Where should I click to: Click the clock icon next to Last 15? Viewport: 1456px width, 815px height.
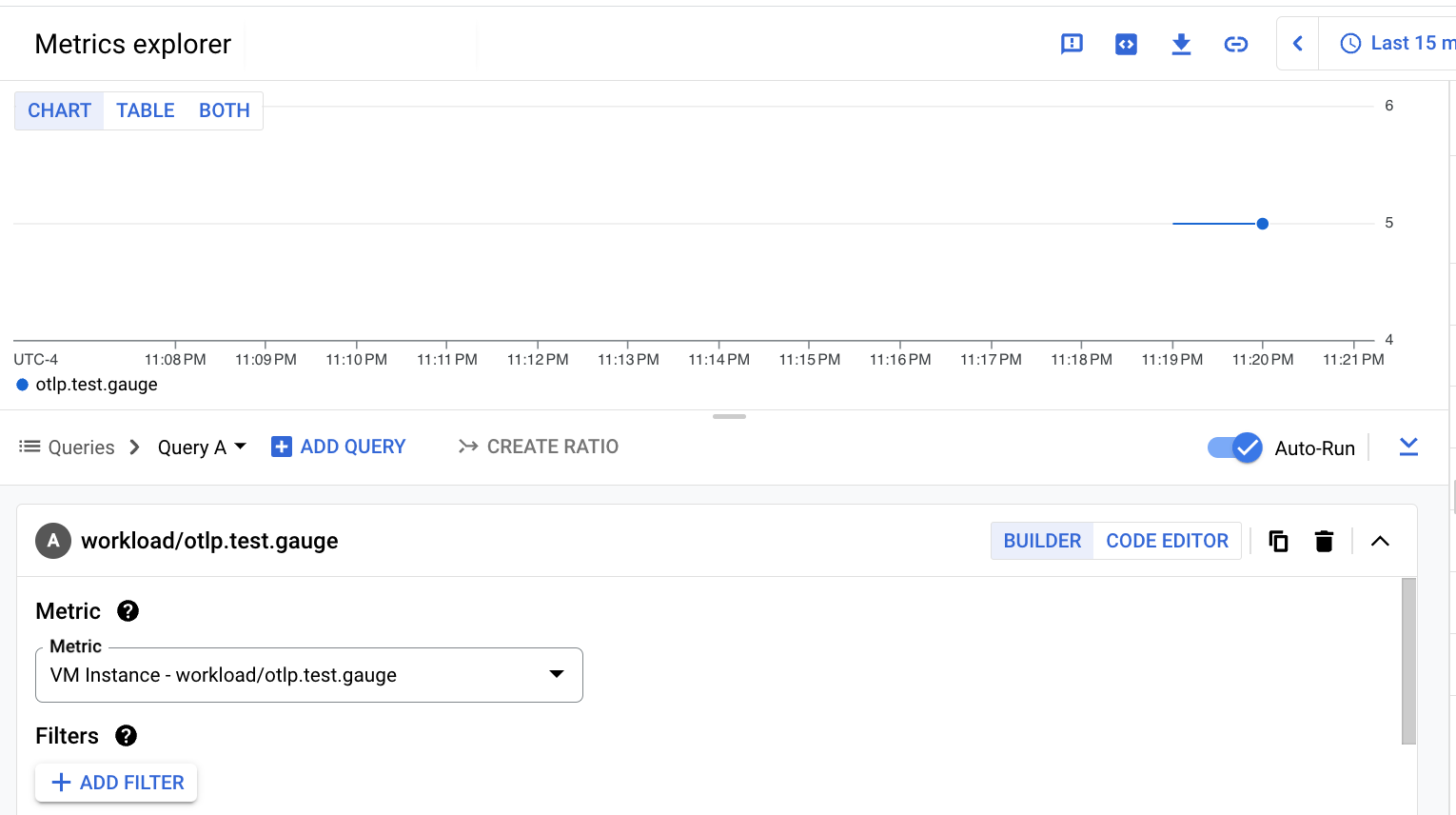tap(1349, 43)
